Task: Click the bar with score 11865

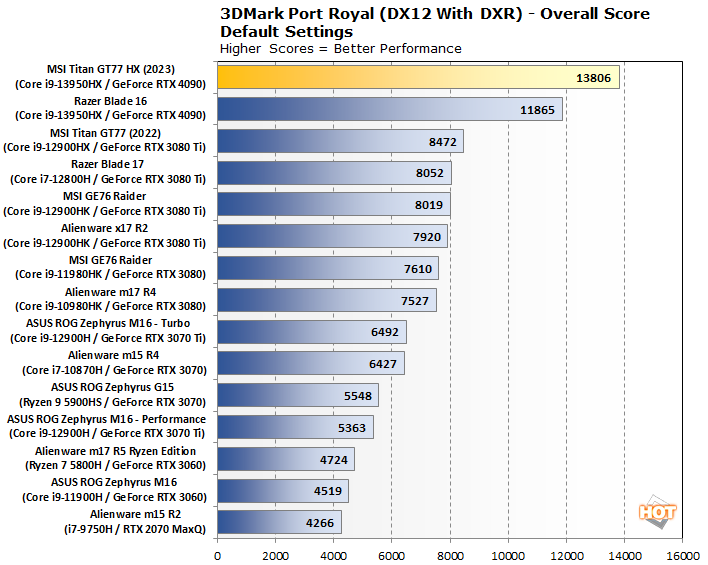Action: pos(390,109)
